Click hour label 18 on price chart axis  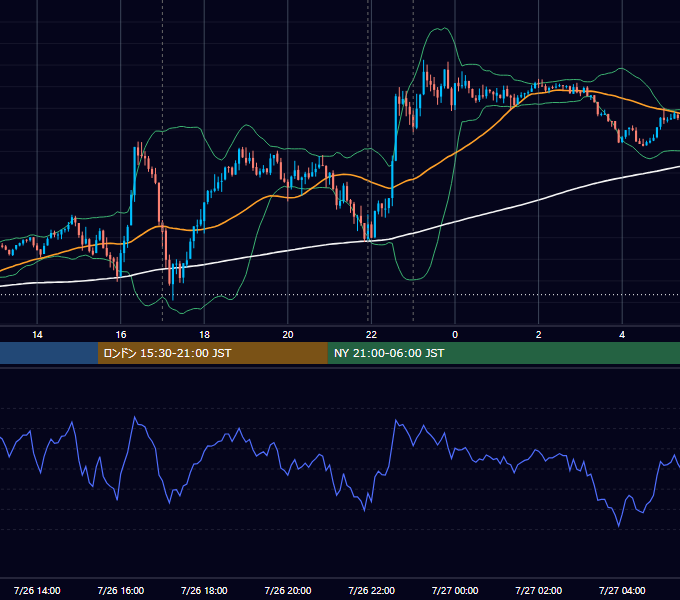[x=204, y=335]
